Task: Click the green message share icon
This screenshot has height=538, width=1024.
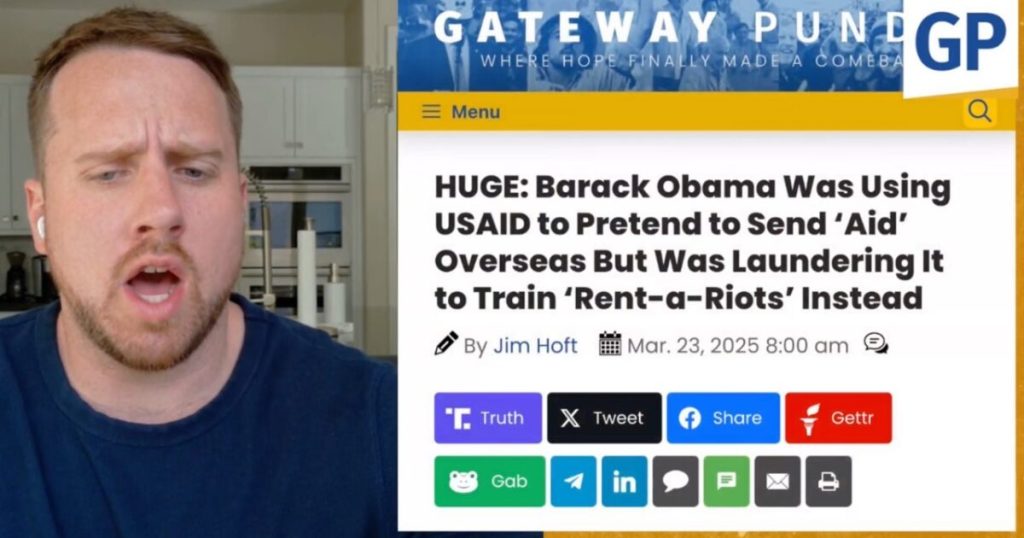Action: coord(726,481)
